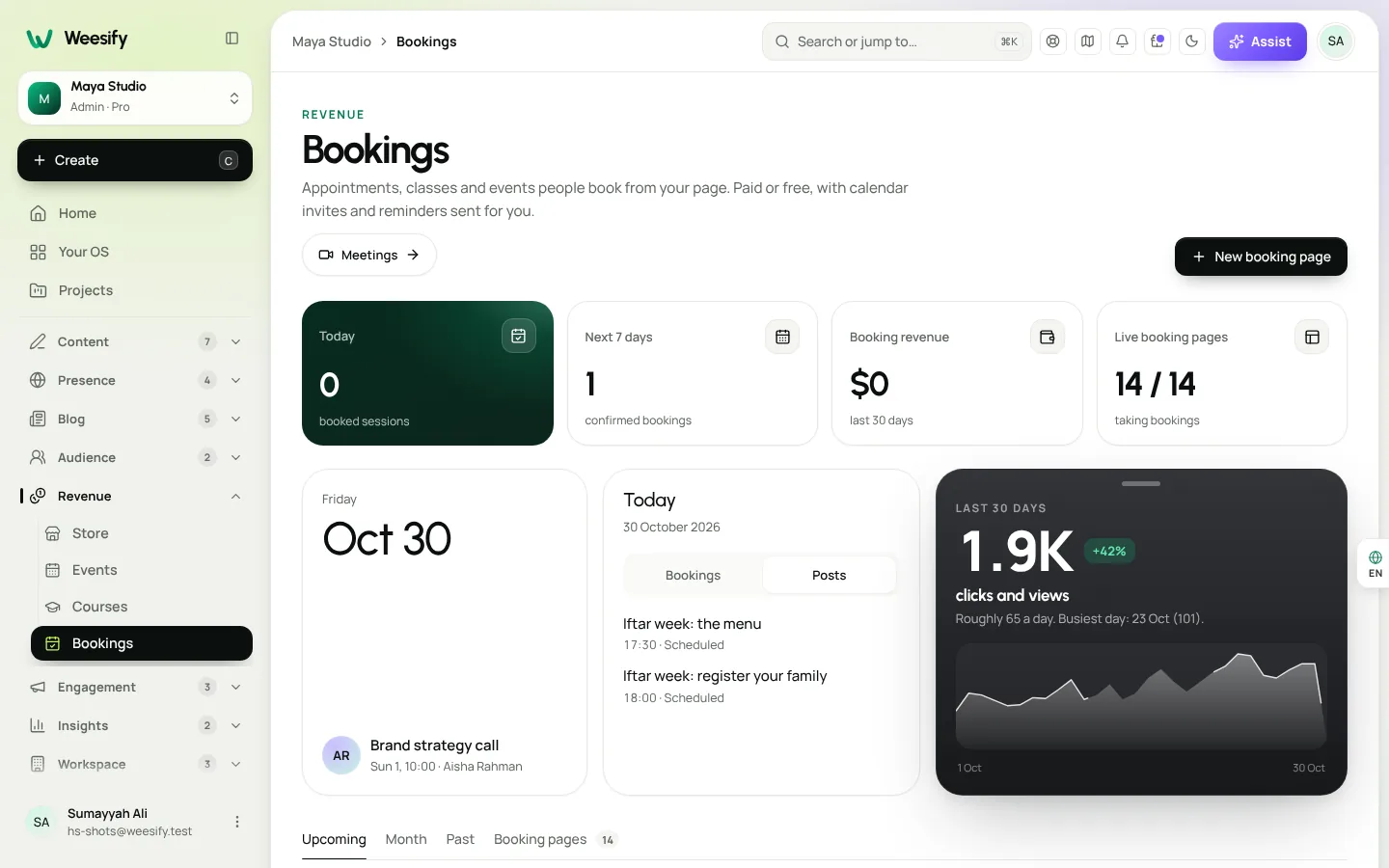
Task: Click the calendar-check icon on Today card
Action: coord(519,336)
